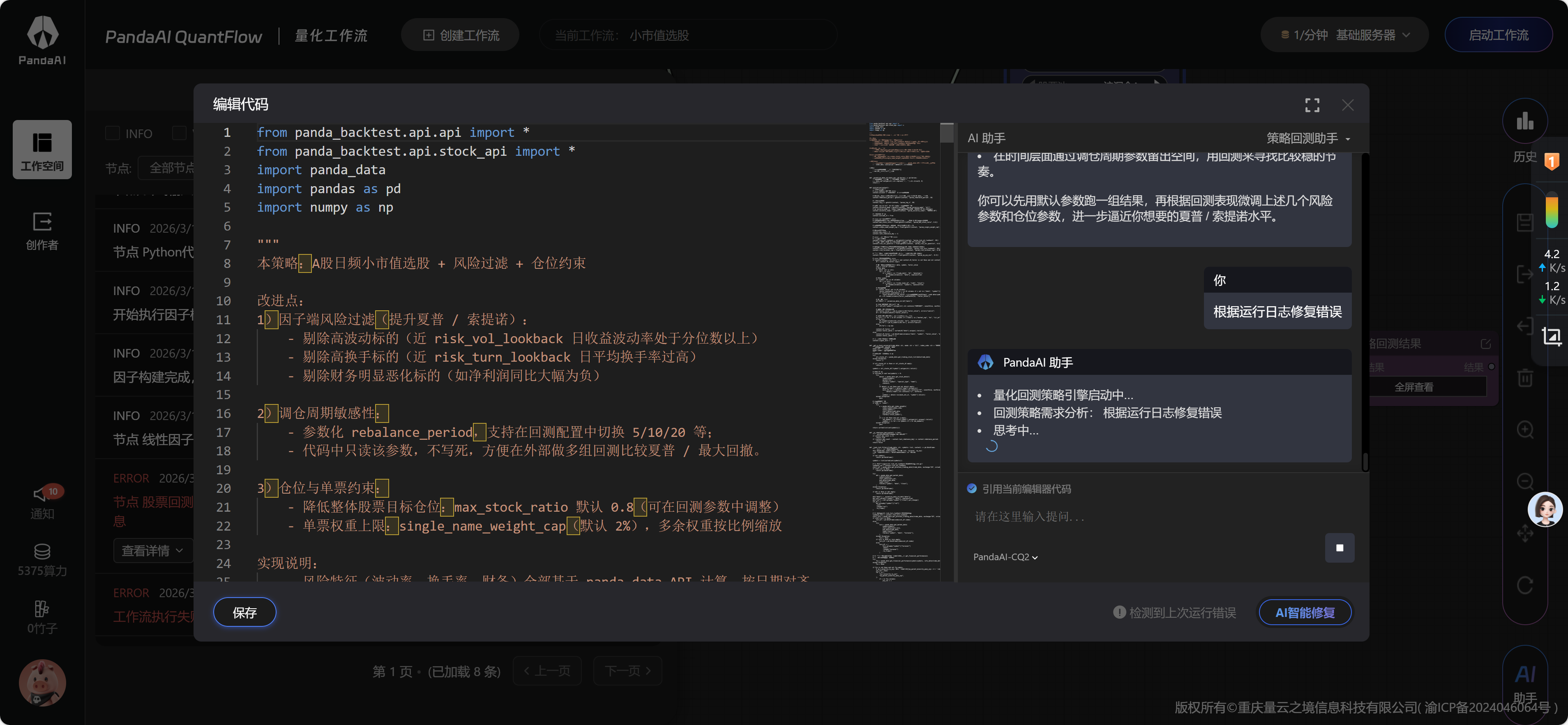Click the girl avatar assistant bubble
Viewport: 1568px width, 725px height.
[1545, 509]
